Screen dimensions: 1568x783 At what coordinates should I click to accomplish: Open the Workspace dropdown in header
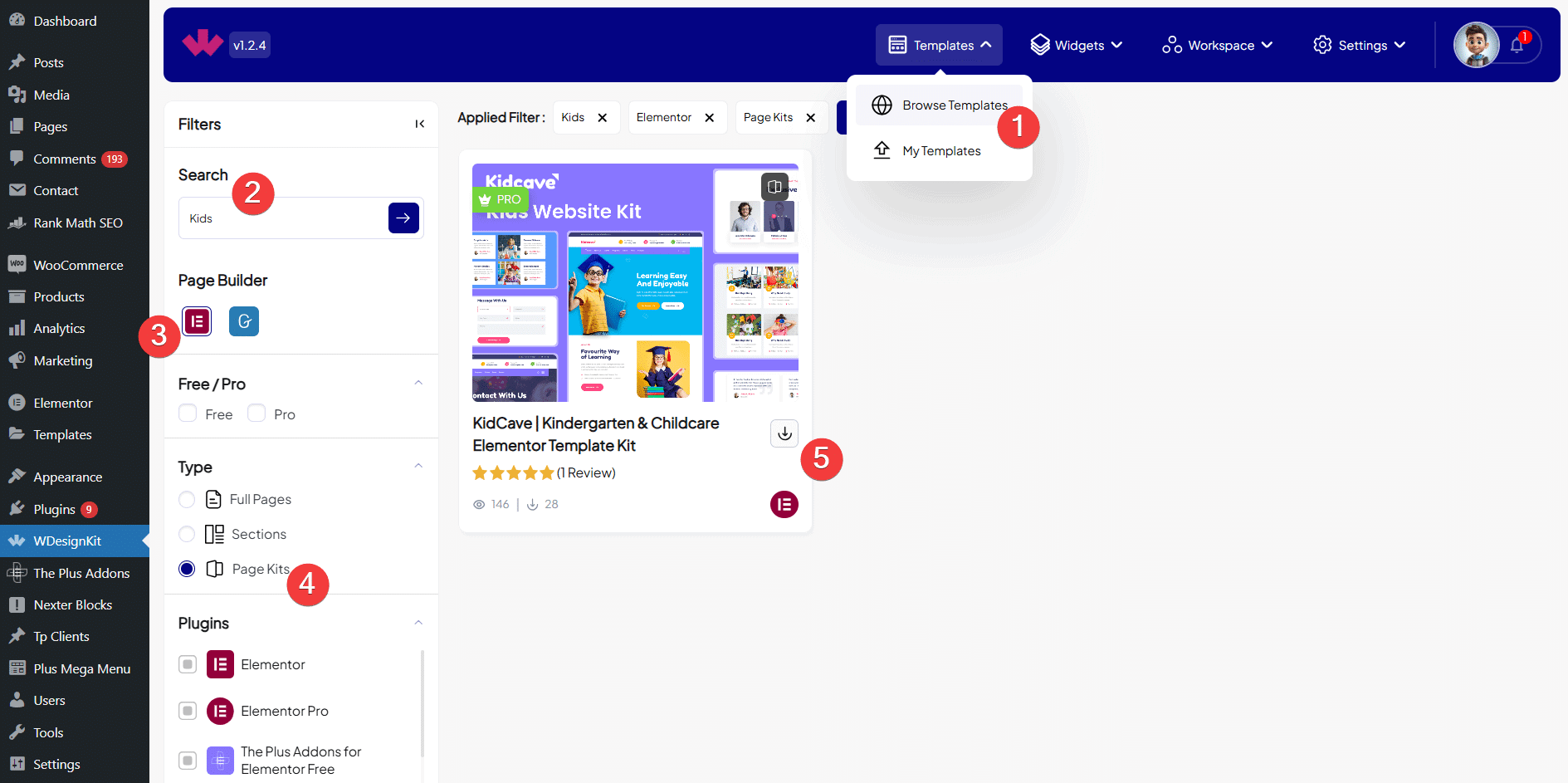[1217, 45]
